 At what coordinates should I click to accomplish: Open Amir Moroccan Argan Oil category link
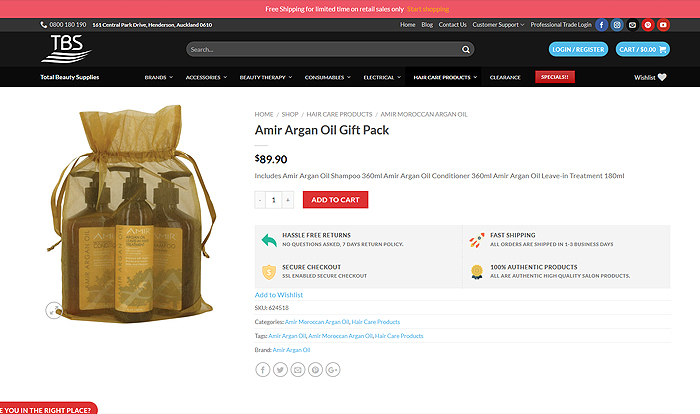pos(317,322)
